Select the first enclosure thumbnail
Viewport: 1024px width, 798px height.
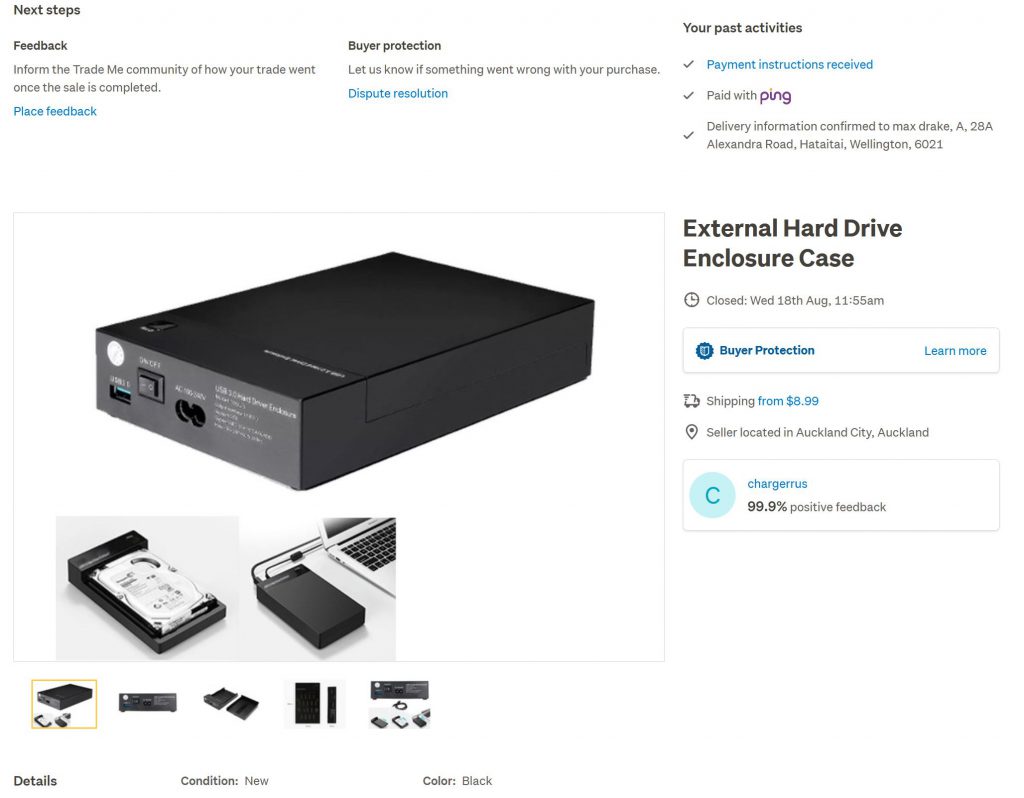point(64,703)
